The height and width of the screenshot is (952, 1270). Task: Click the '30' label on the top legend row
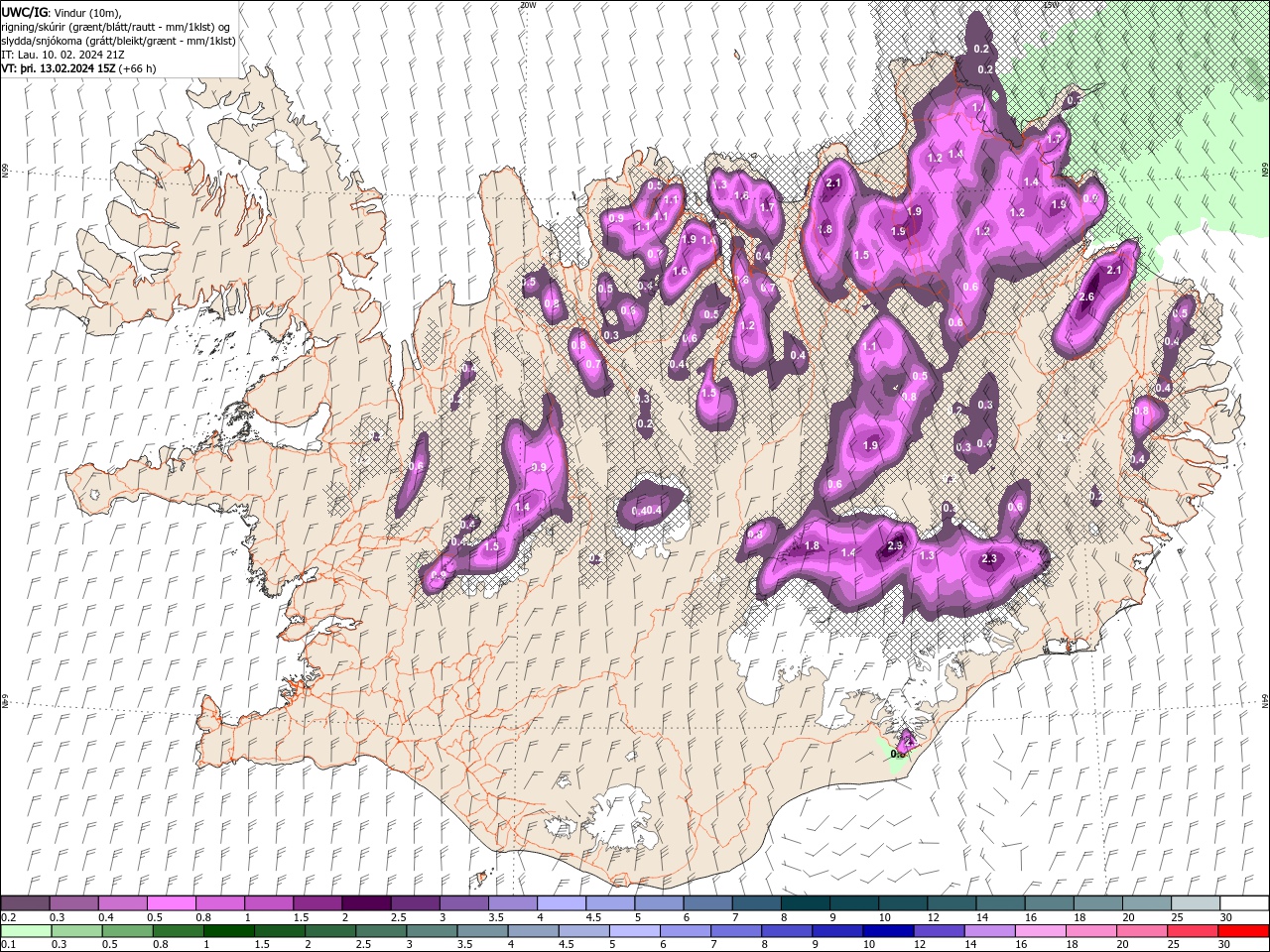[1224, 917]
